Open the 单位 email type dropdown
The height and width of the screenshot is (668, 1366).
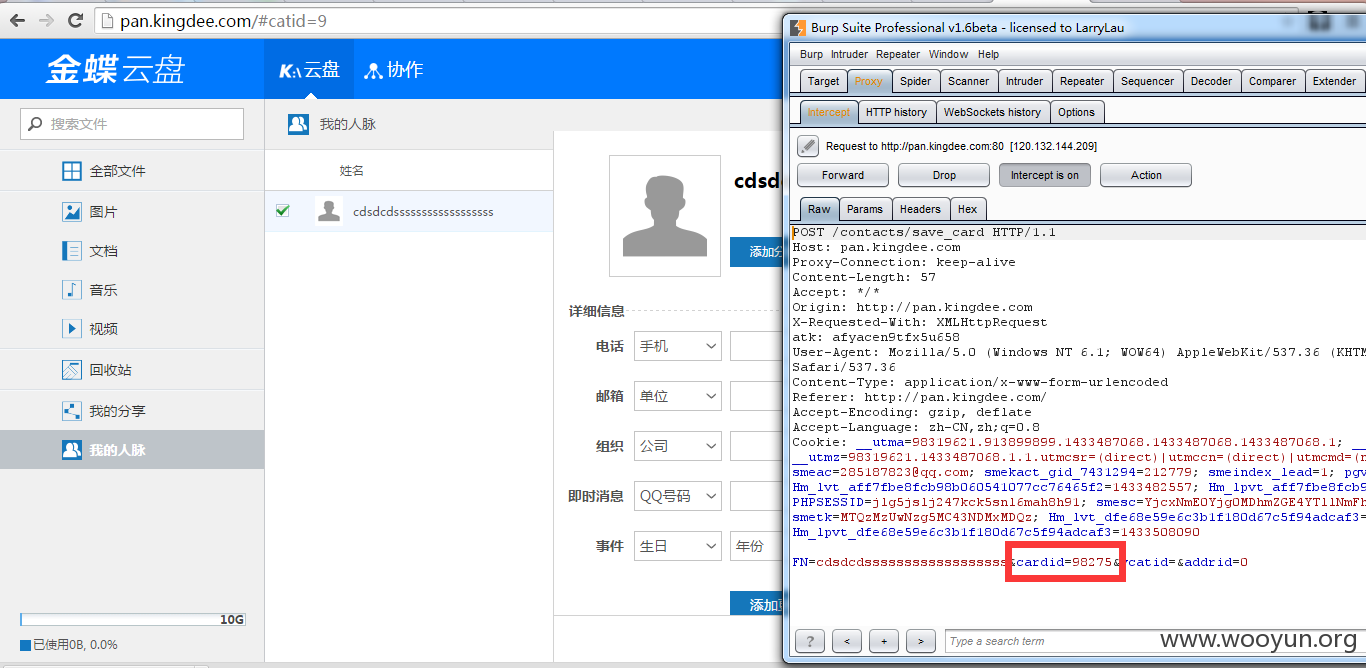(x=678, y=396)
